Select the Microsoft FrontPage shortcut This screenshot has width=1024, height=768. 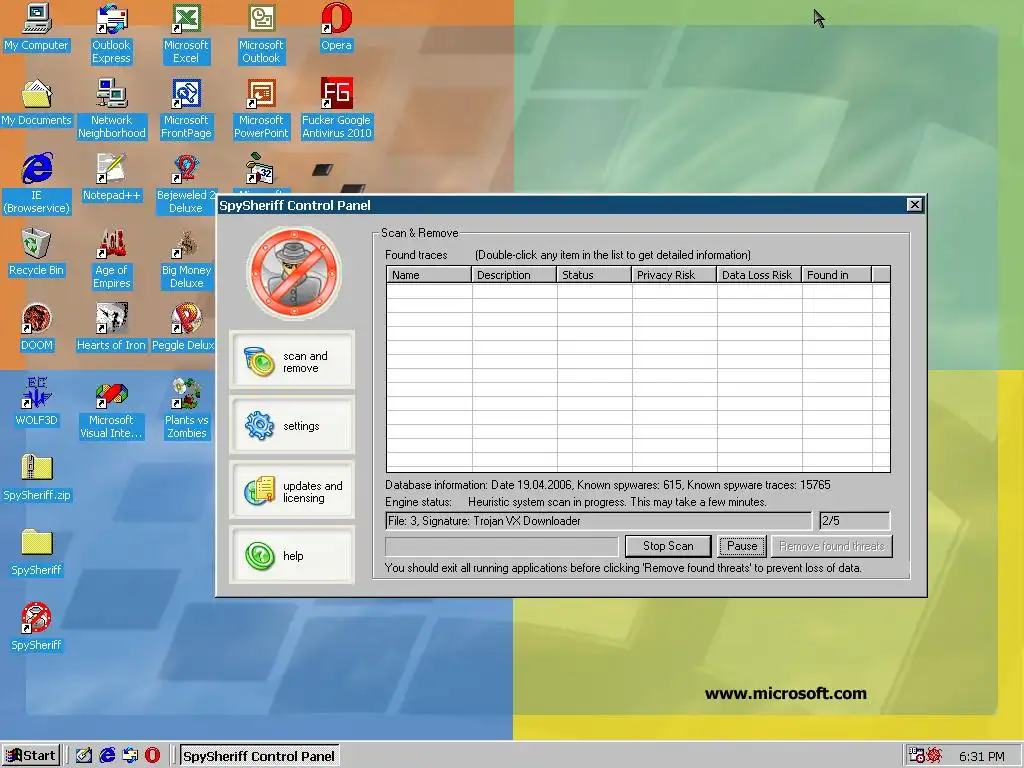tap(186, 108)
